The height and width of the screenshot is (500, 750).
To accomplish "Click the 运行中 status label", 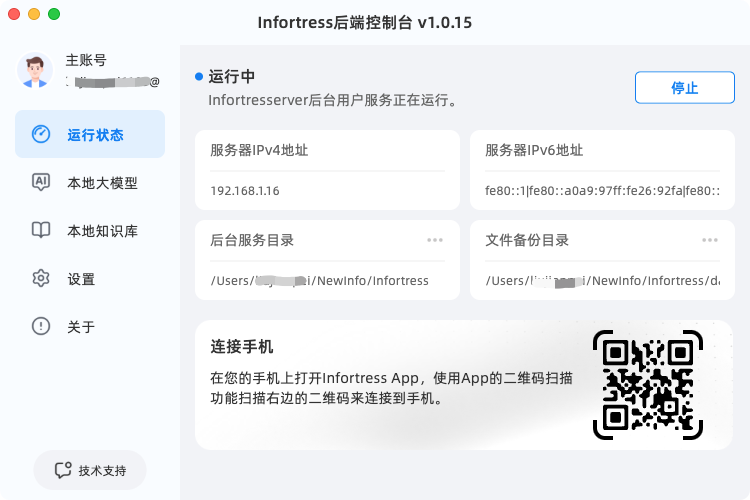I will pos(232,77).
